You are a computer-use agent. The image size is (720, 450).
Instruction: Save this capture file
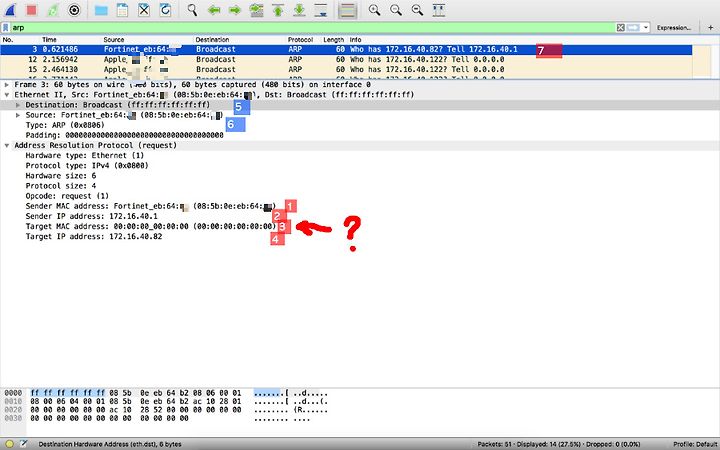pos(122,10)
